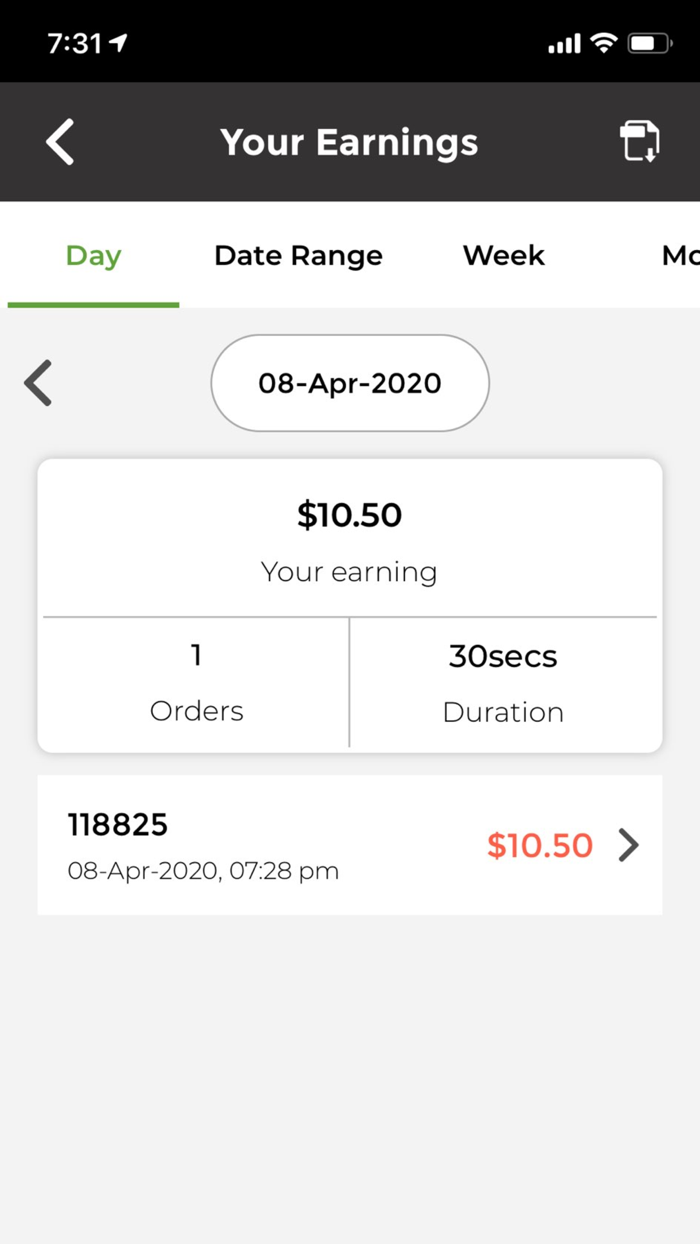This screenshot has height=1244, width=700.
Task: Open the 08-Apr-2020 date selector pill
Action: (x=349, y=383)
